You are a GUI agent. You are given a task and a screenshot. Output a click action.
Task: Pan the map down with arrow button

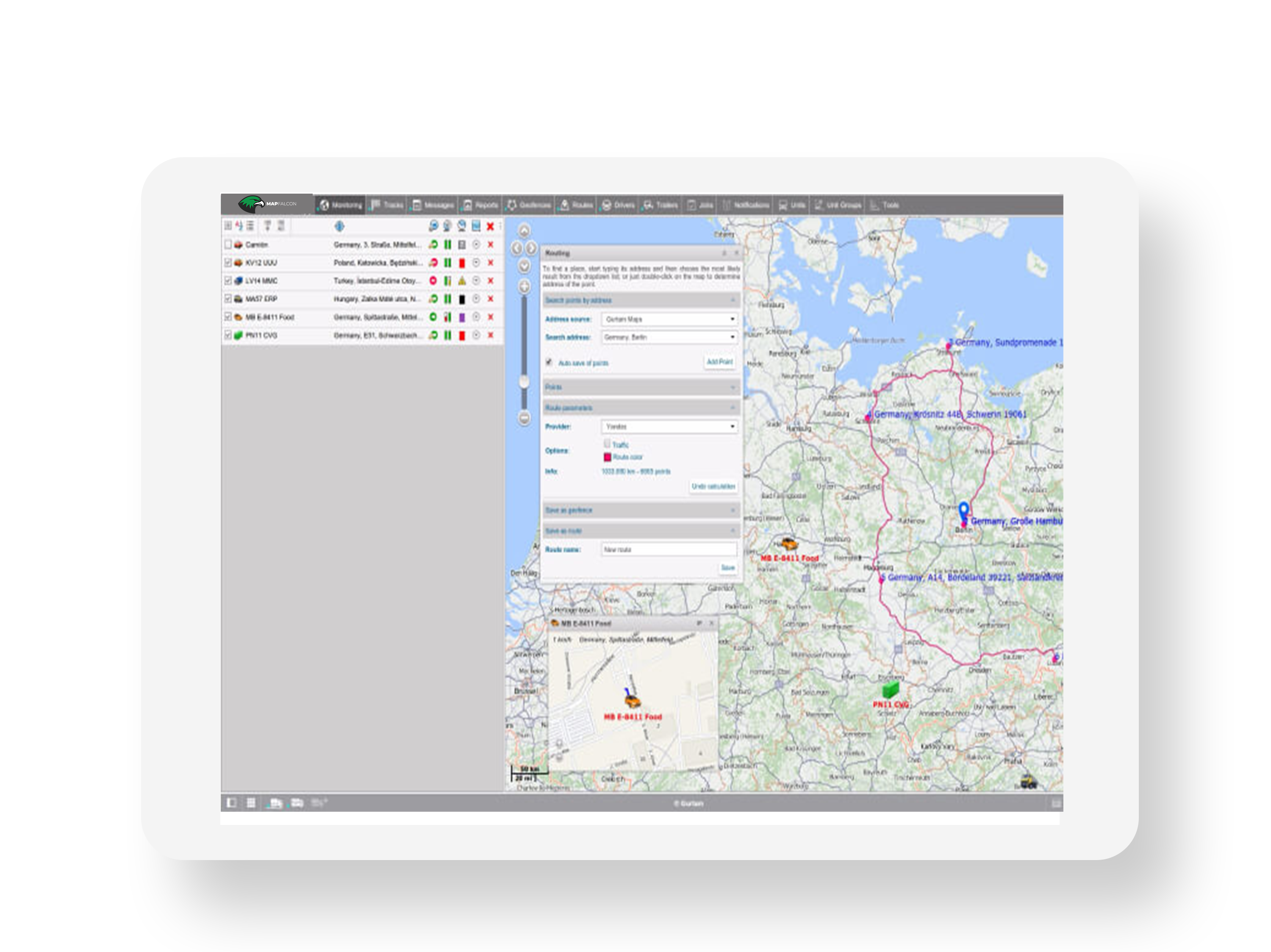(x=524, y=266)
